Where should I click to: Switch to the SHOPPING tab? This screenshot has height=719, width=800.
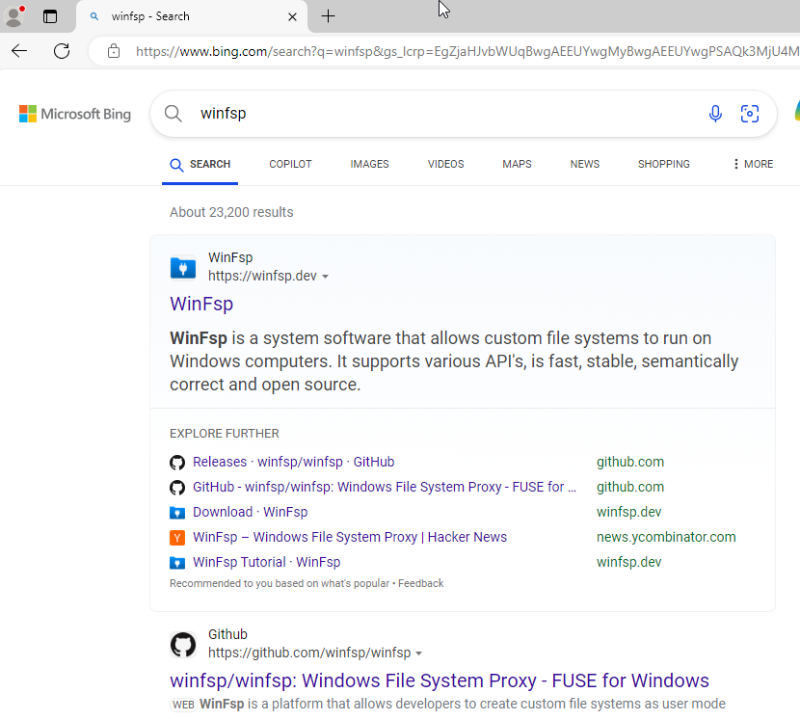coord(664,164)
